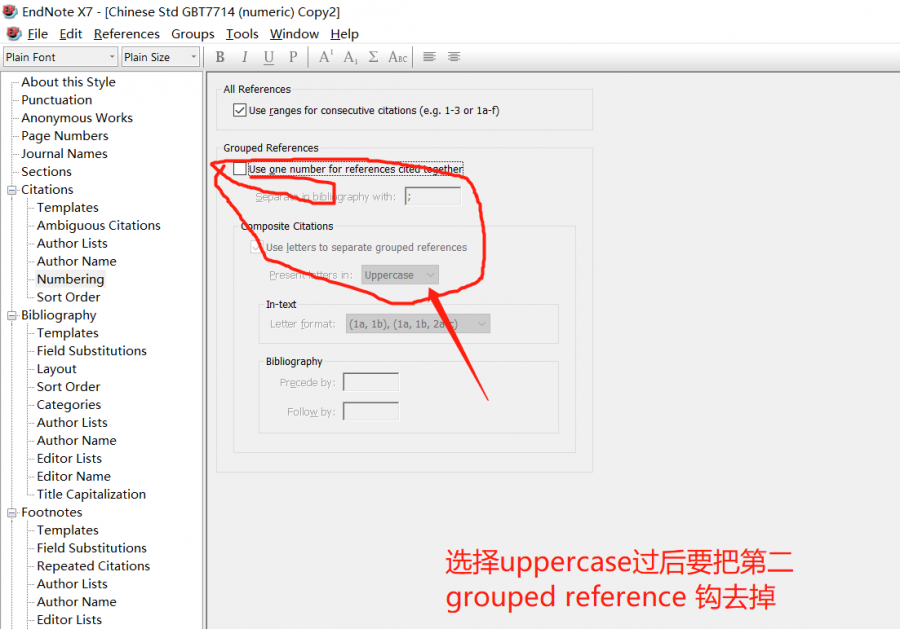Toggle Use letters to separate grouped references
This screenshot has width=900, height=629.
pyautogui.click(x=256, y=247)
